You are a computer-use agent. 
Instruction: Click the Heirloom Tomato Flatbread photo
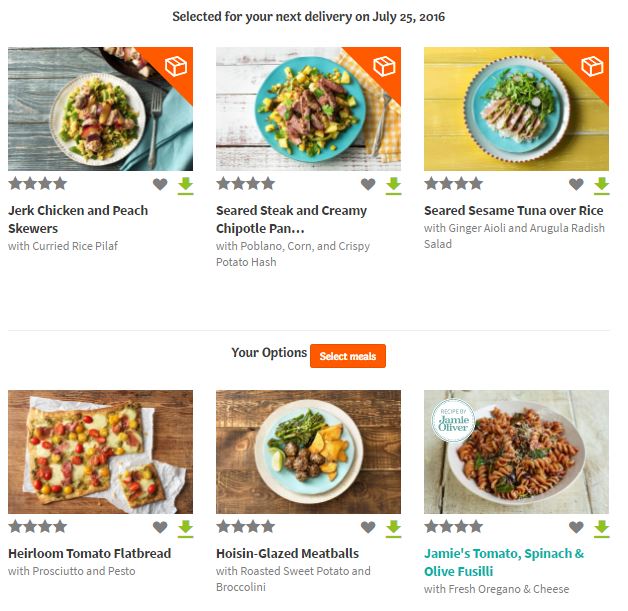point(100,452)
